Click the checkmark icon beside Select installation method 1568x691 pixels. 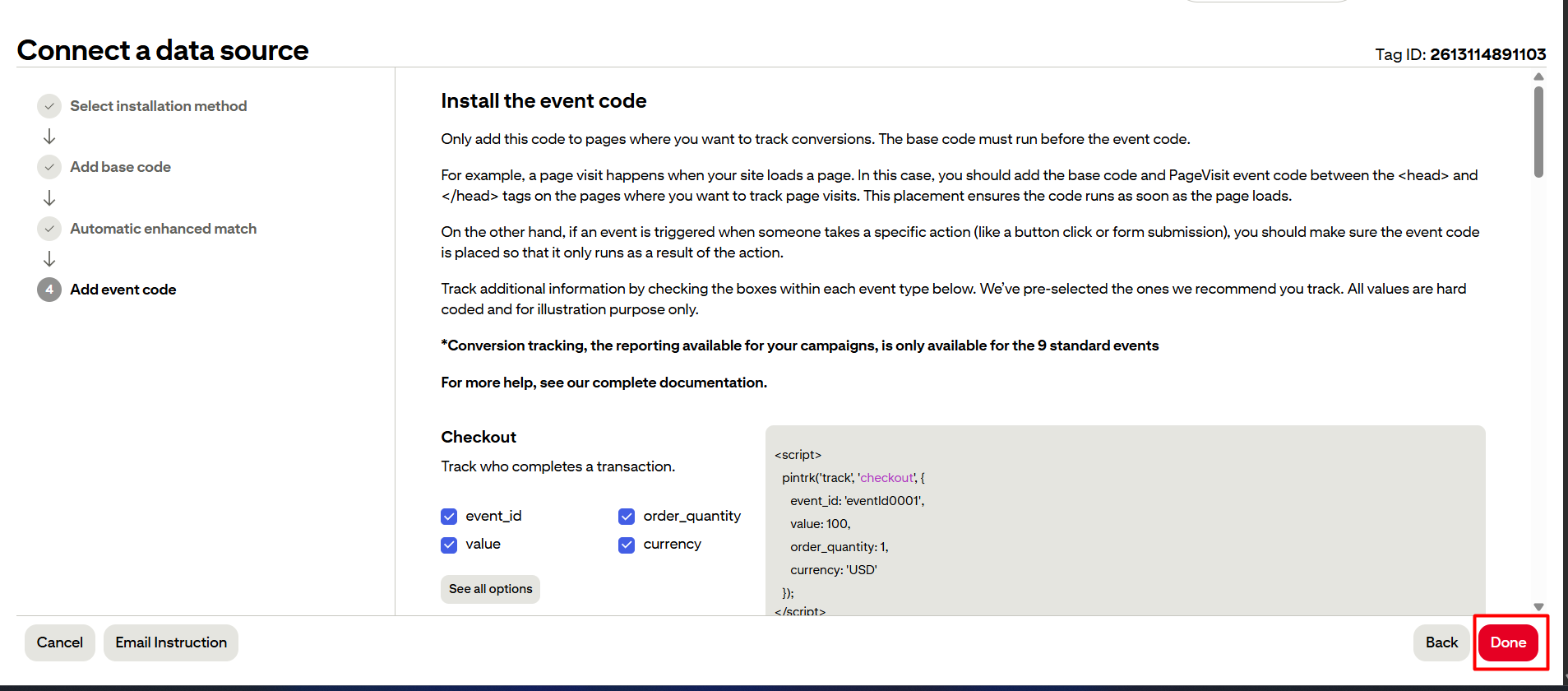pyautogui.click(x=49, y=106)
